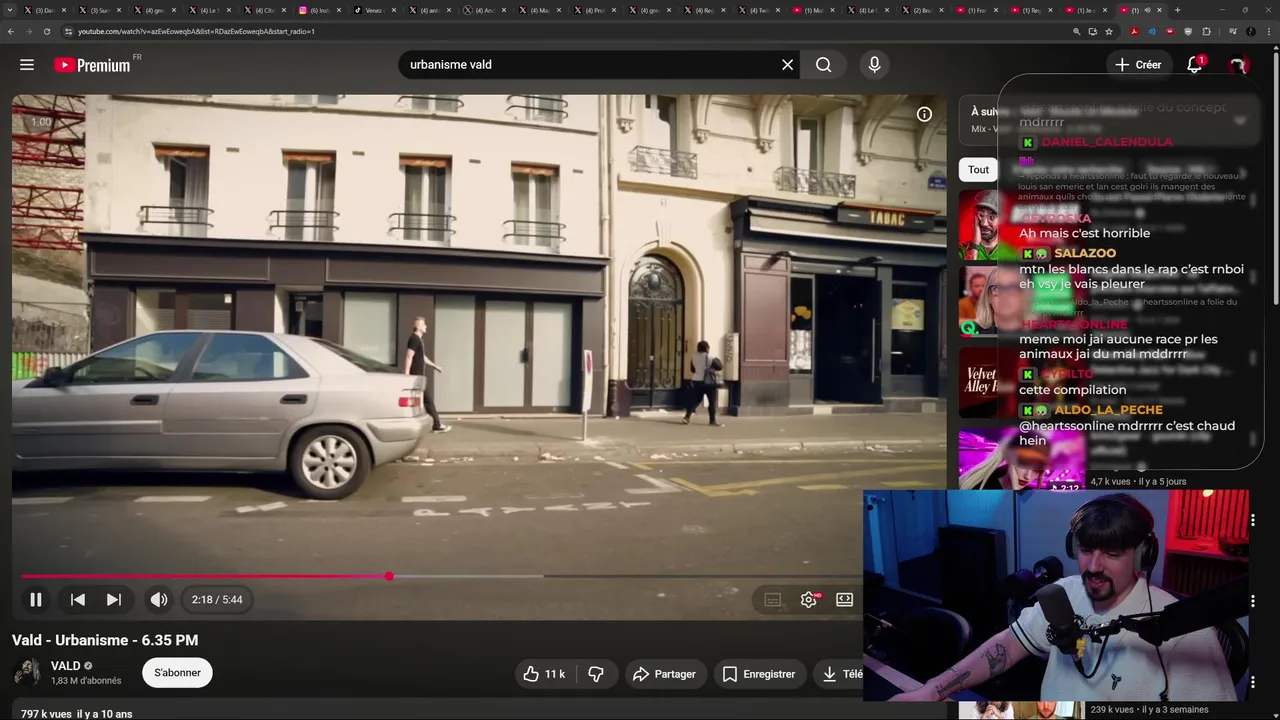
Task: Open the VALD channel avatar
Action: click(28, 672)
